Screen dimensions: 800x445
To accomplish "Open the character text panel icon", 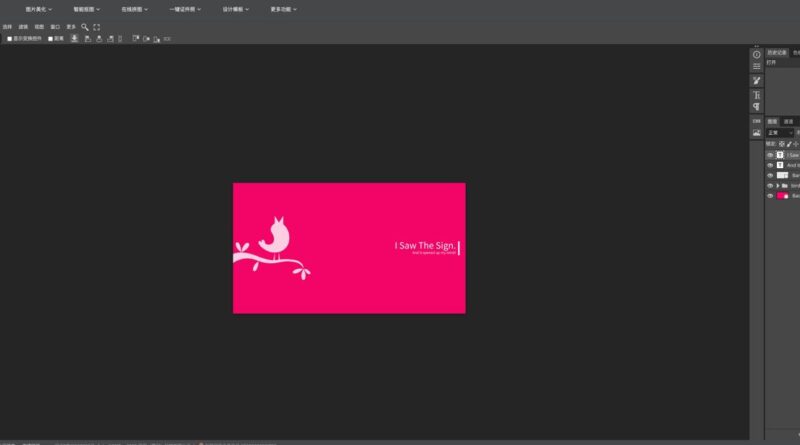I will click(x=756, y=94).
